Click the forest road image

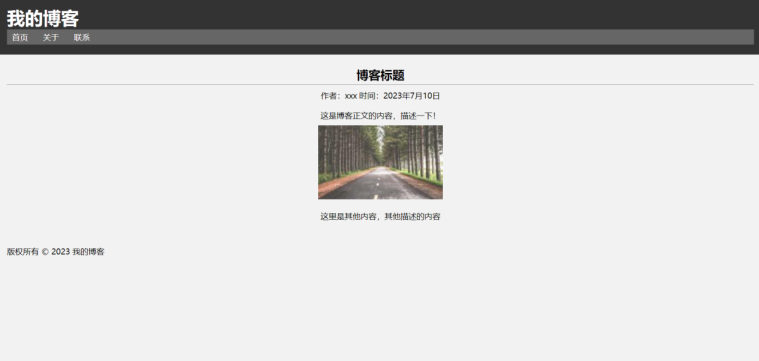coord(380,162)
